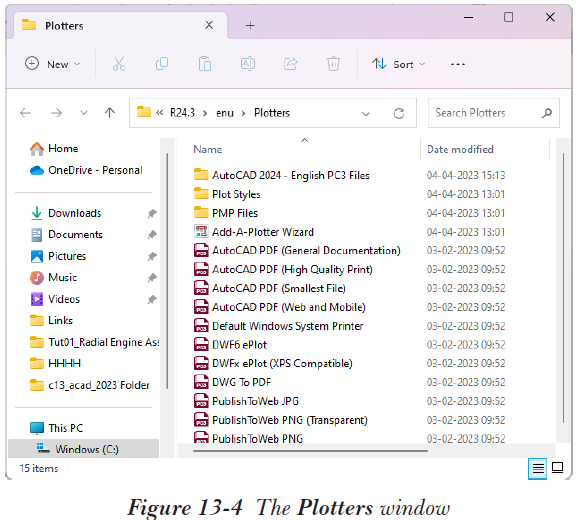Select Windows (C:) drive
The image size is (578, 520).
(83, 449)
